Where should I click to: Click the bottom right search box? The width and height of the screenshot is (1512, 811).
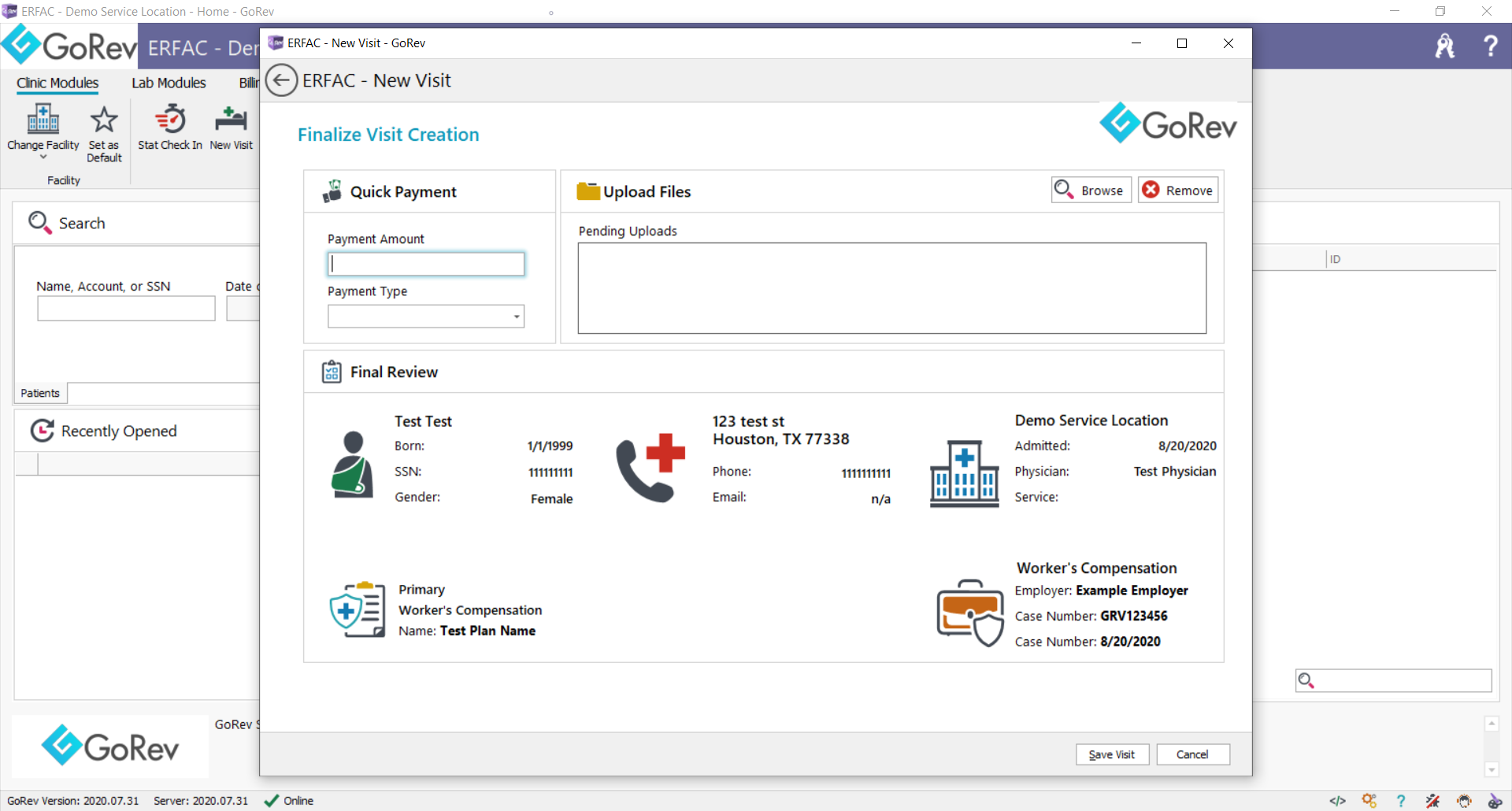click(1393, 680)
